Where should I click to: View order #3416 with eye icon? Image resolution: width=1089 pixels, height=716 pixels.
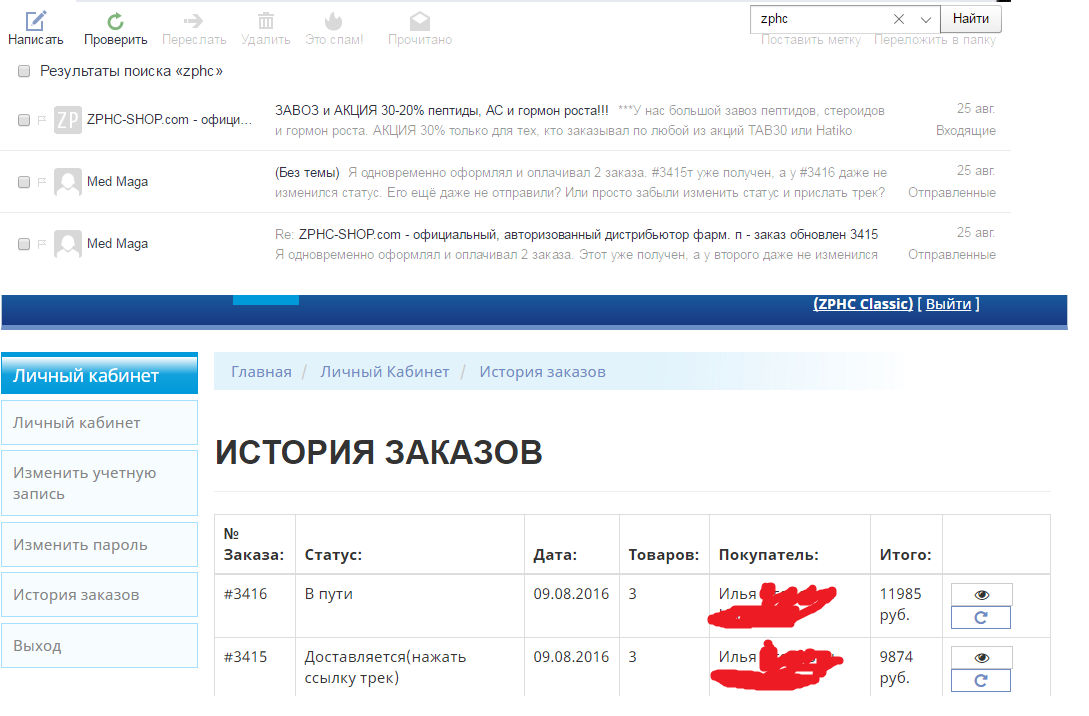(x=981, y=594)
